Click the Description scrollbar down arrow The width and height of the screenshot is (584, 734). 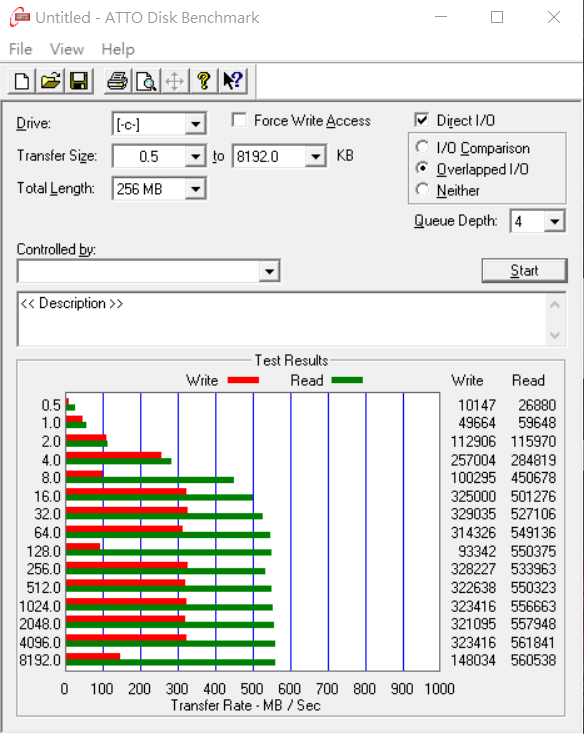(555, 335)
